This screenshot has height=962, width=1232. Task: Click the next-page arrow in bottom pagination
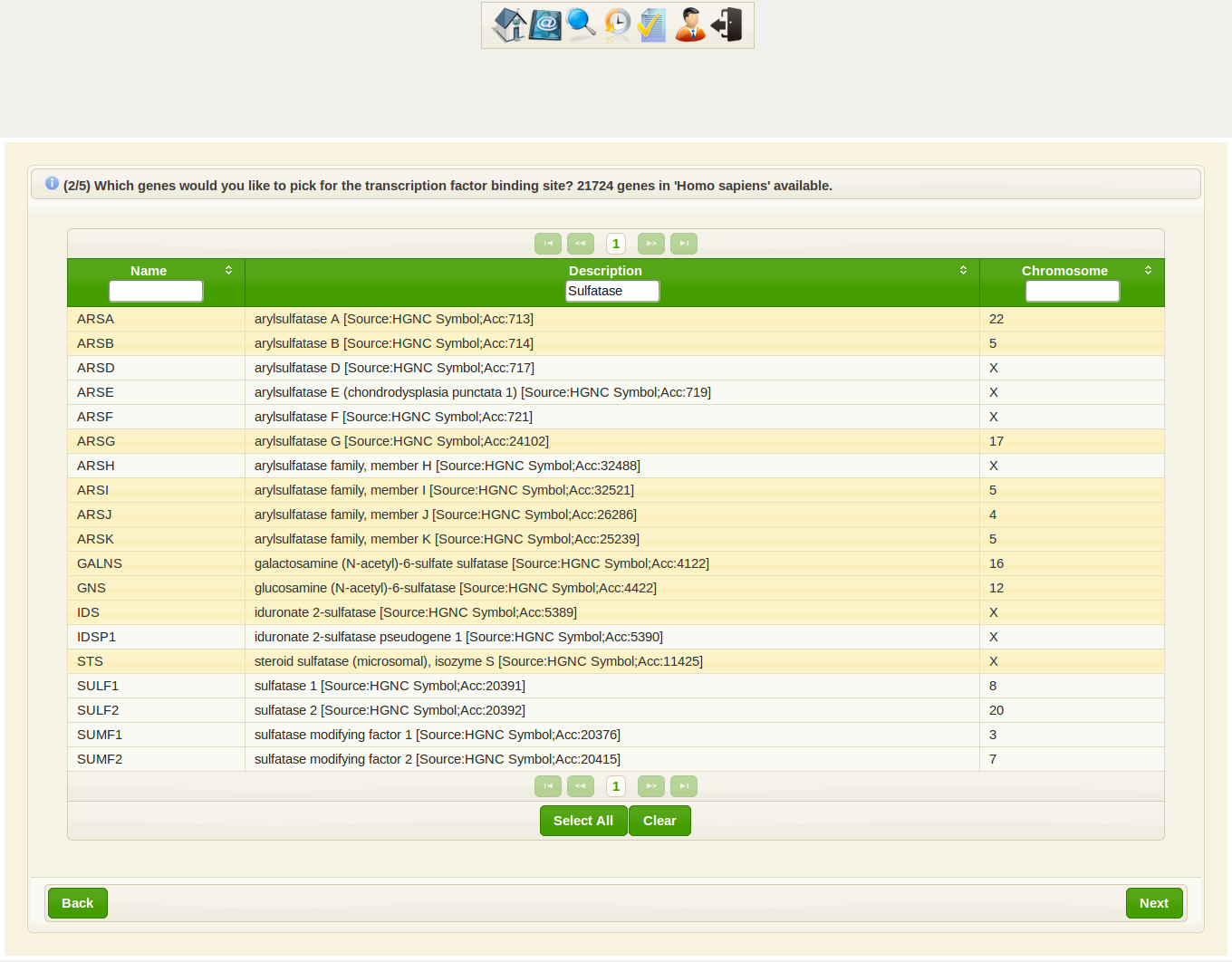651,786
